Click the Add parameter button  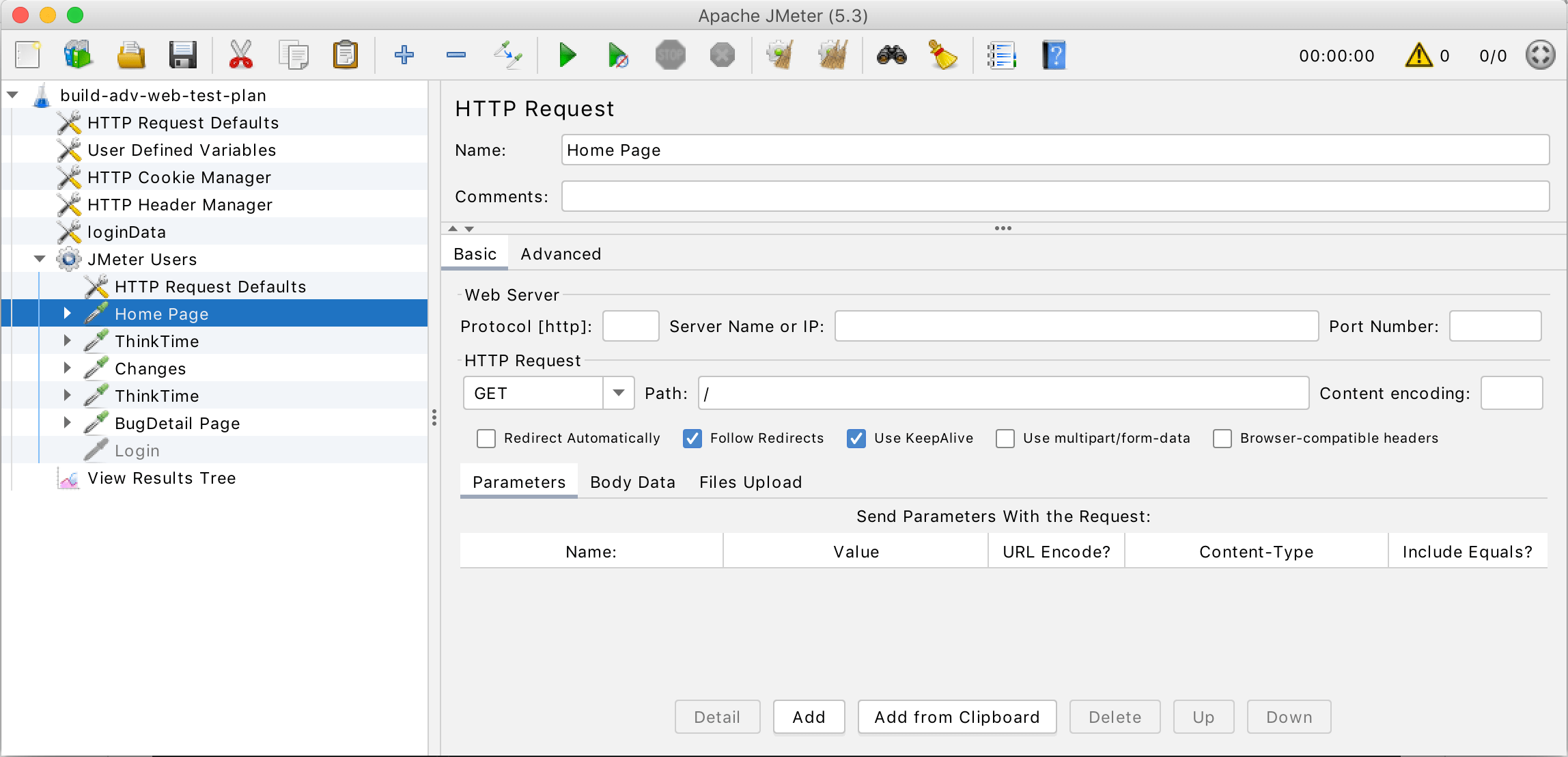pyautogui.click(x=807, y=716)
